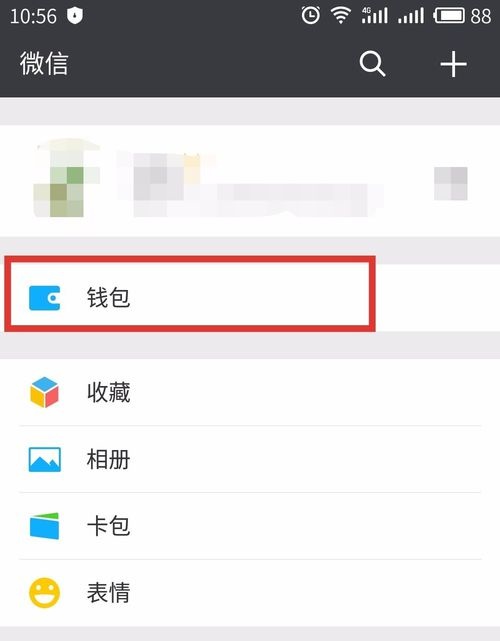This screenshot has width=500, height=641.
Task: Tap the yellow smiley Stickers icon
Action: (x=45, y=593)
